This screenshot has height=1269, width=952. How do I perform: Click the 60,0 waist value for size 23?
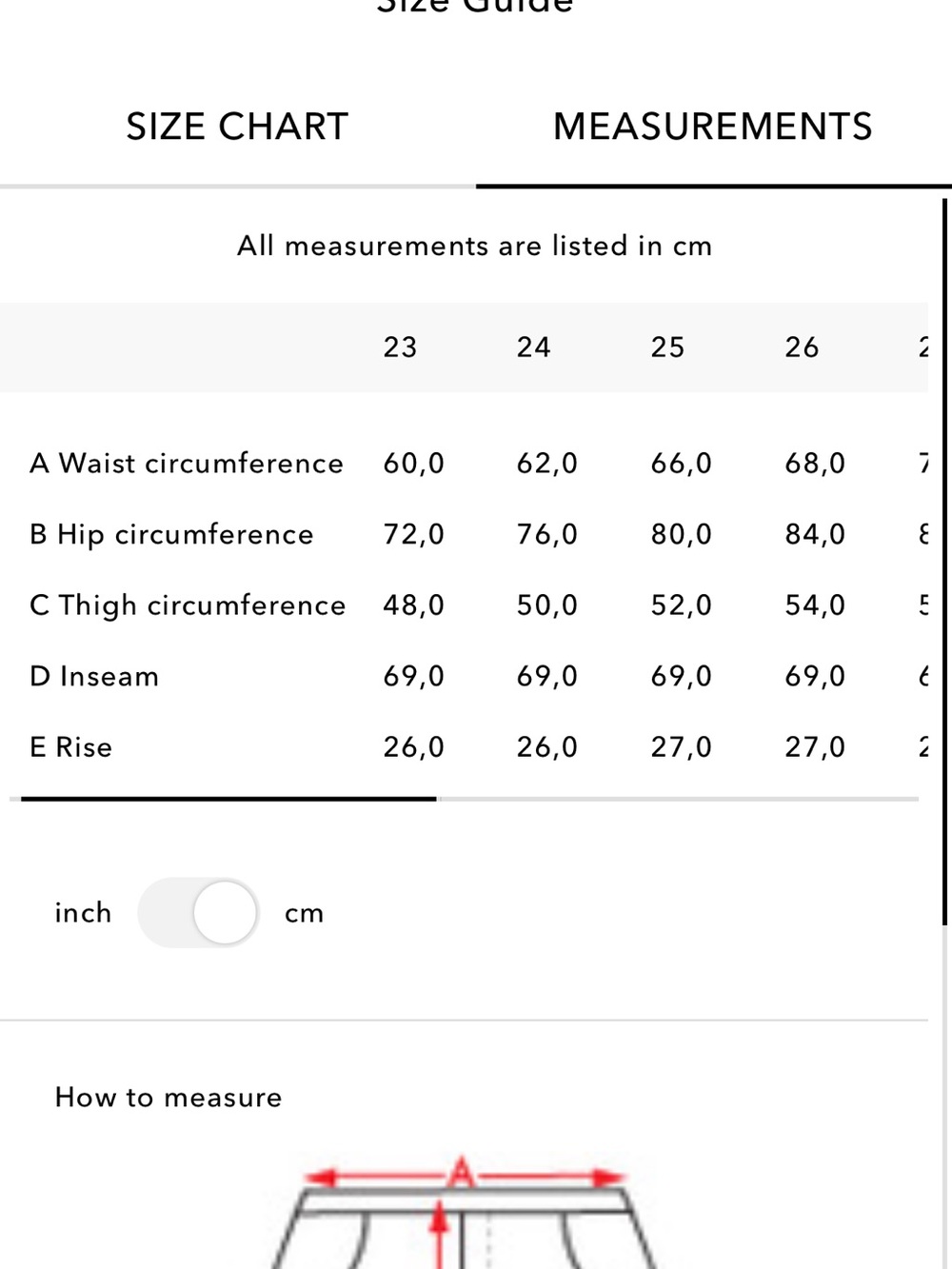pyautogui.click(x=414, y=464)
